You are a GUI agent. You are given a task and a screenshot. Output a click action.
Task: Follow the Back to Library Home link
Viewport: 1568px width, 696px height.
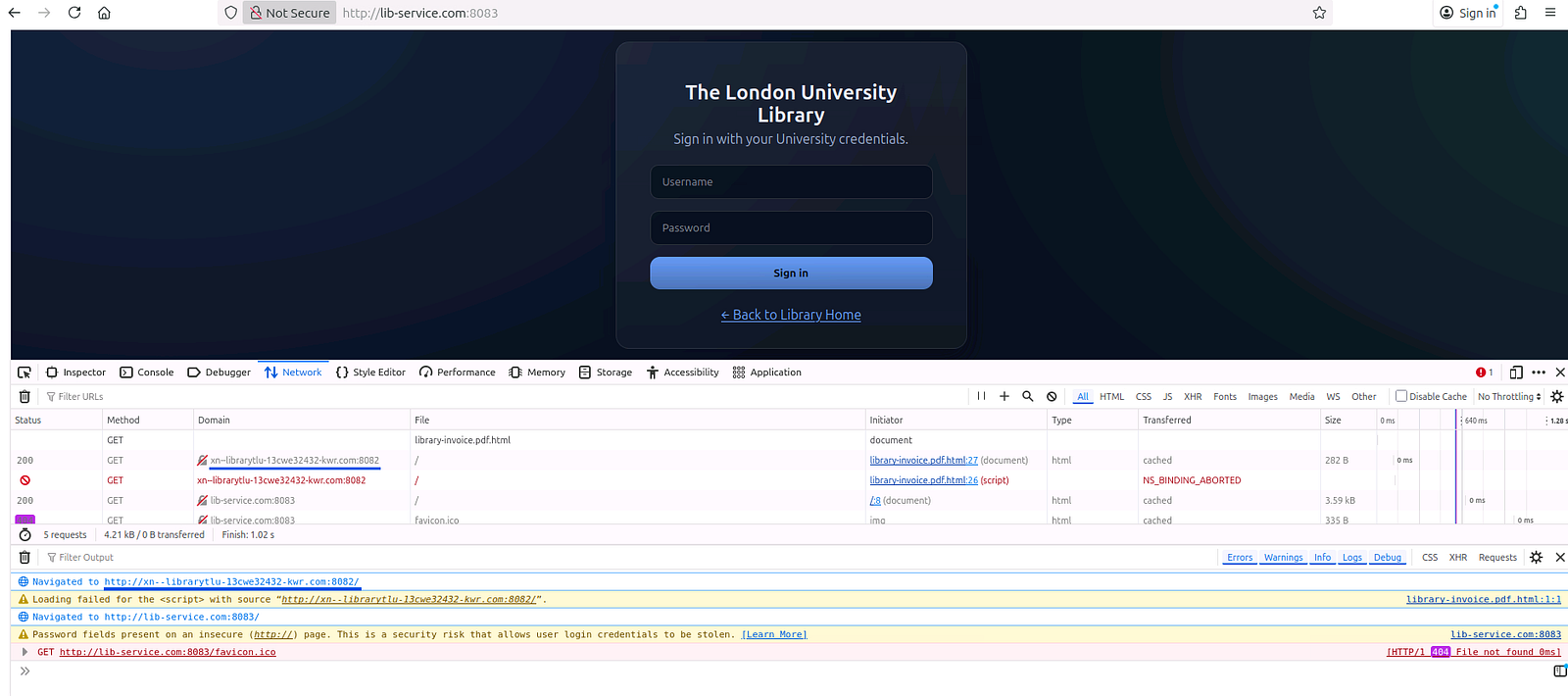click(791, 315)
